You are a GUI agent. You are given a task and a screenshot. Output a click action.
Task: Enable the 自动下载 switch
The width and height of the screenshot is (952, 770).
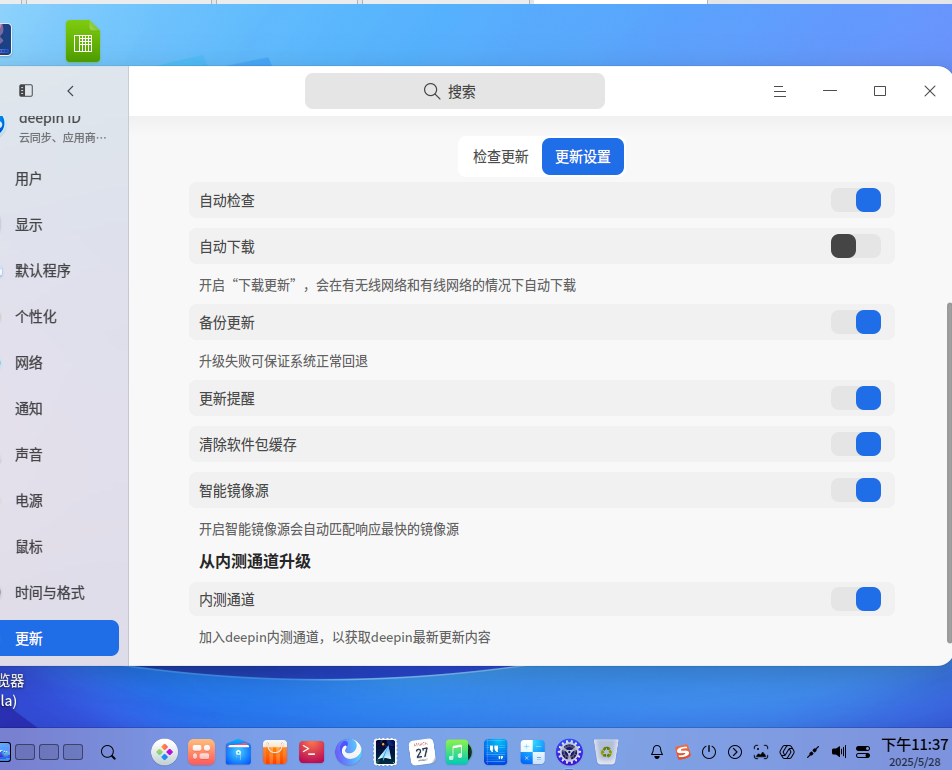[x=856, y=246]
